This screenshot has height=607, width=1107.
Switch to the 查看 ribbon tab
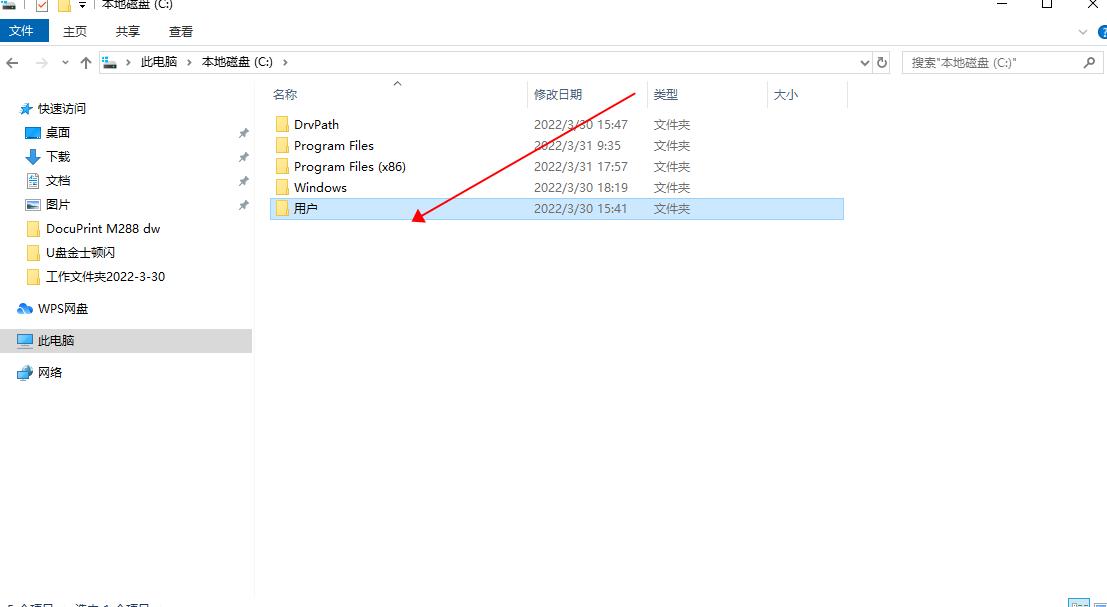181,32
